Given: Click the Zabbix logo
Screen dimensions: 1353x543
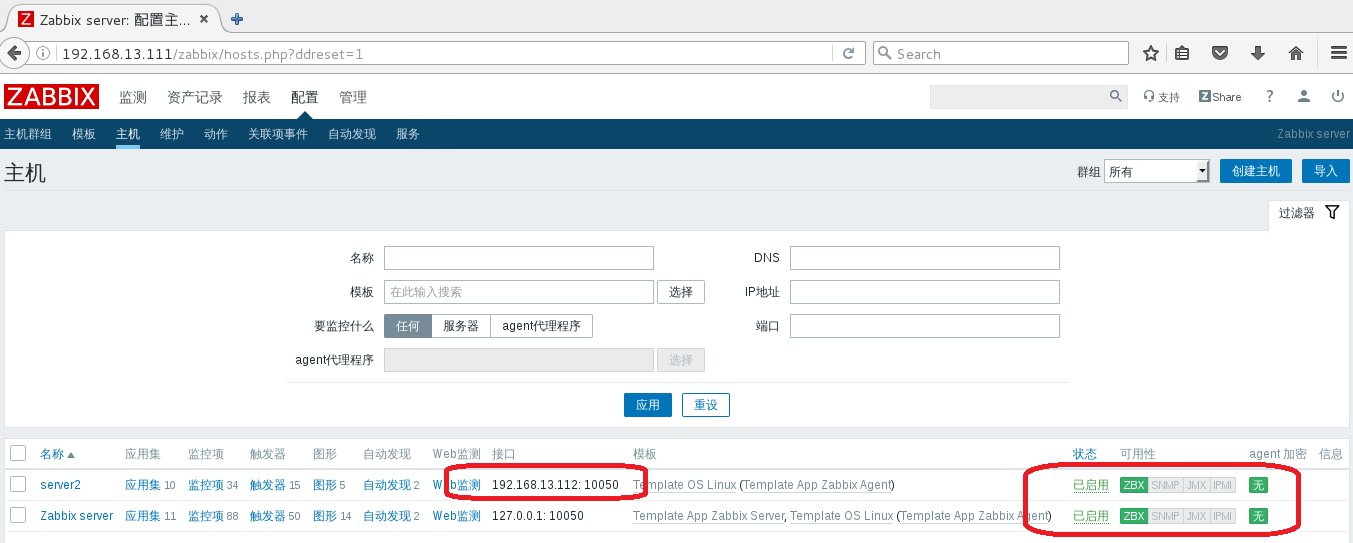Looking at the screenshot, I should (51, 97).
